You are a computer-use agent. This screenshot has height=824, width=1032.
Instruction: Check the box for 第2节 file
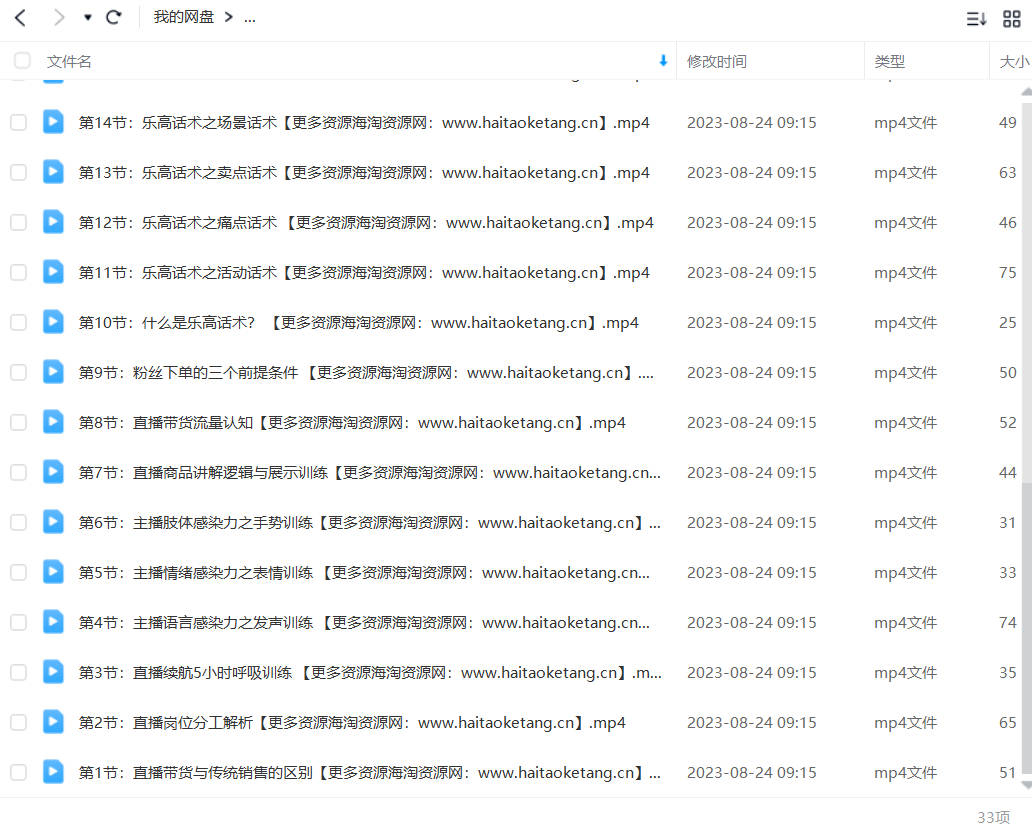click(x=18, y=723)
